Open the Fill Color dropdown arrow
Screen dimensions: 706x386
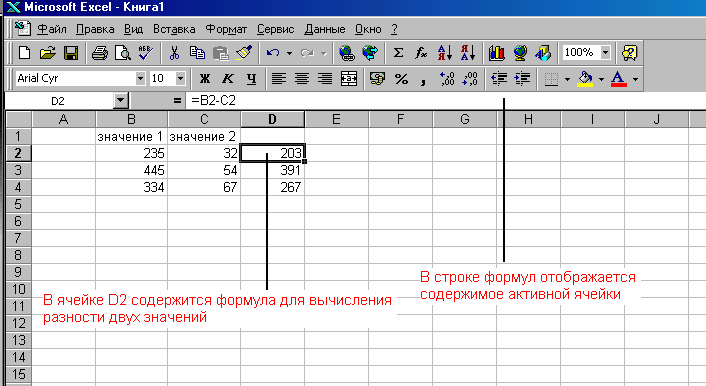click(601, 79)
